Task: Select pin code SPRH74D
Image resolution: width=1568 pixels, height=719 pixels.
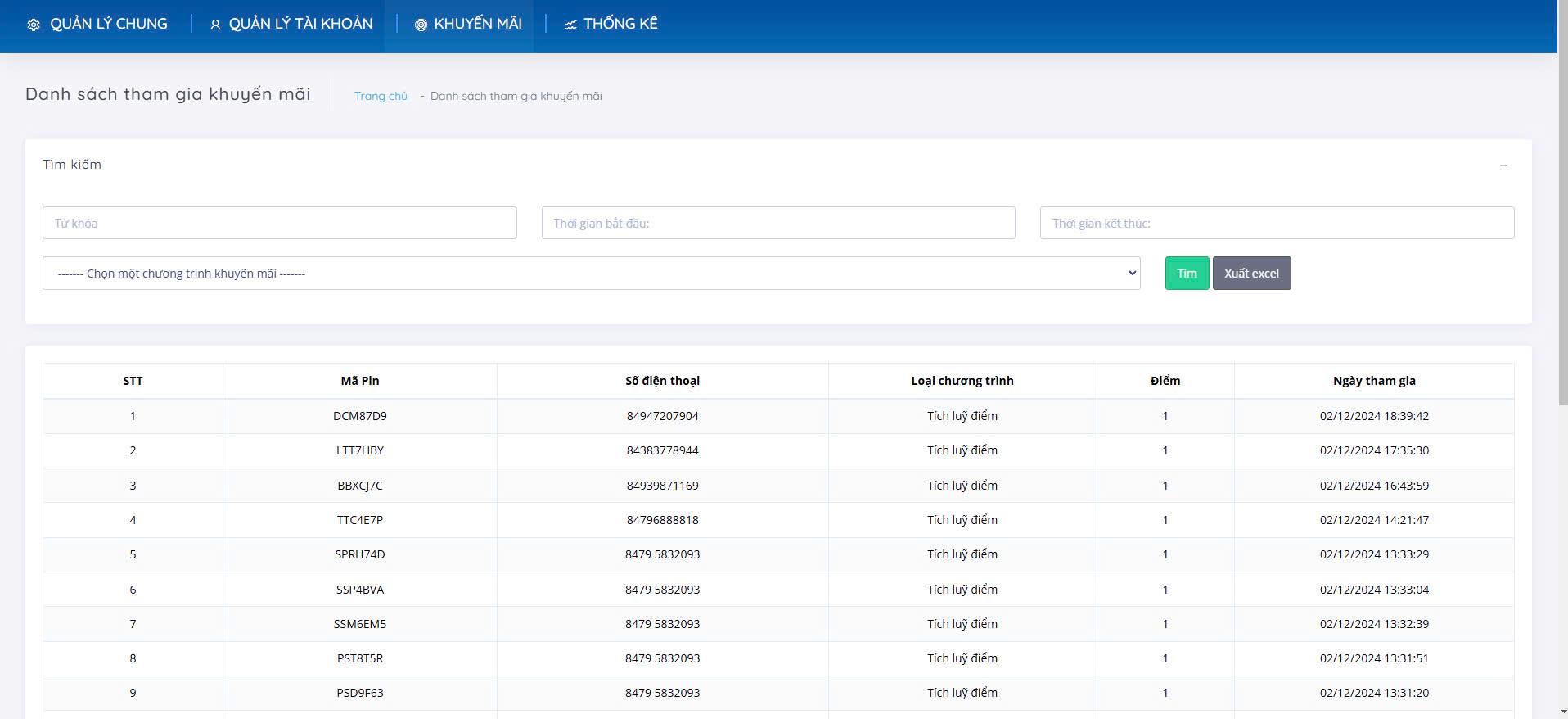Action: (360, 554)
